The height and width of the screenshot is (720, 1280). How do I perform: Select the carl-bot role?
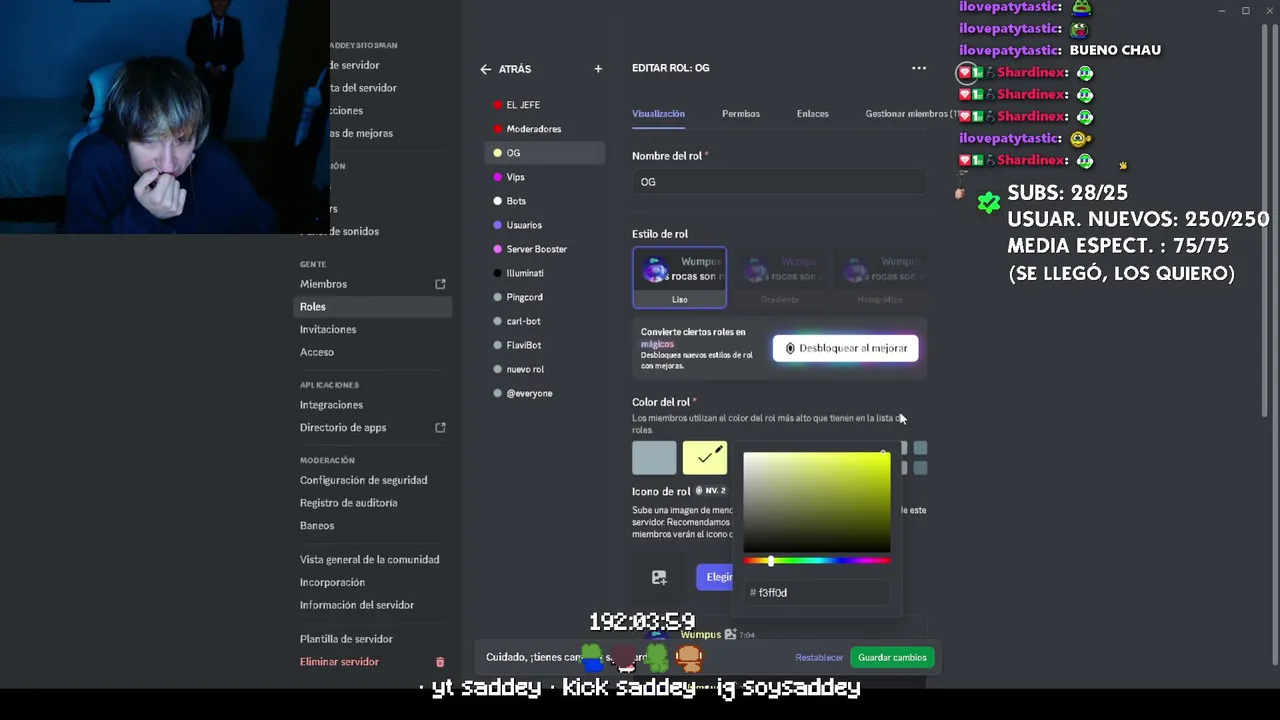[x=545, y=321]
